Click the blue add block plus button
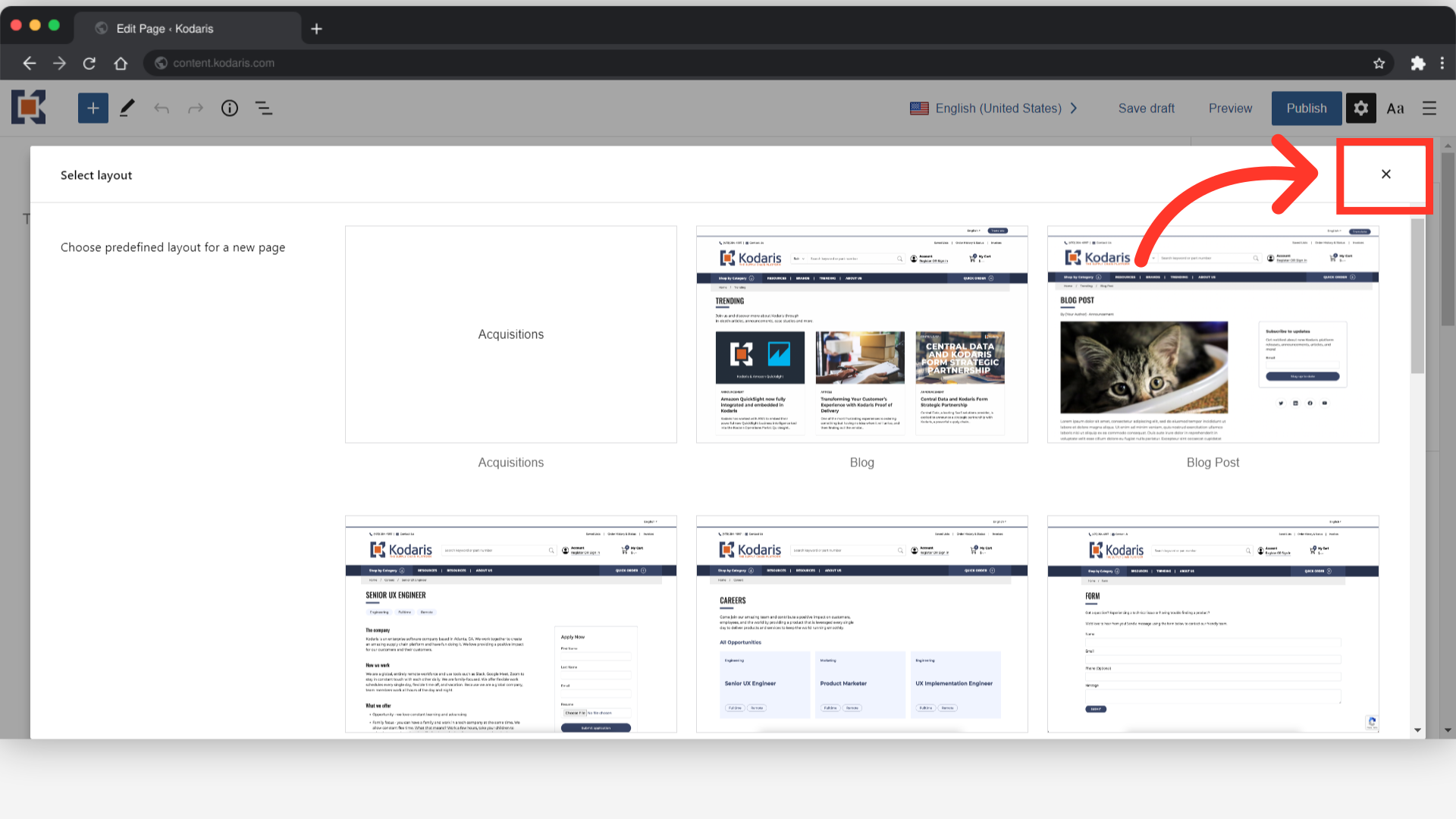This screenshot has height=819, width=1456. (93, 108)
